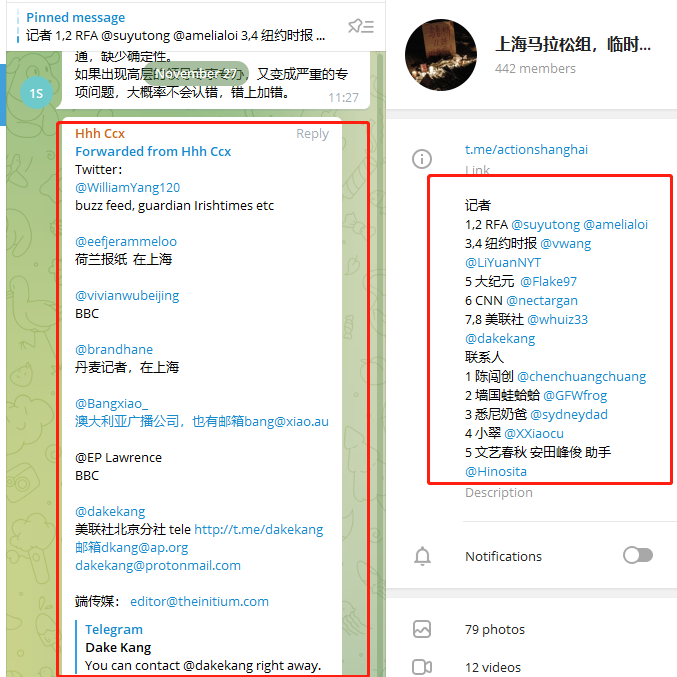Click dakekang@protonmail.com email link
677x677 pixels.
(x=158, y=565)
